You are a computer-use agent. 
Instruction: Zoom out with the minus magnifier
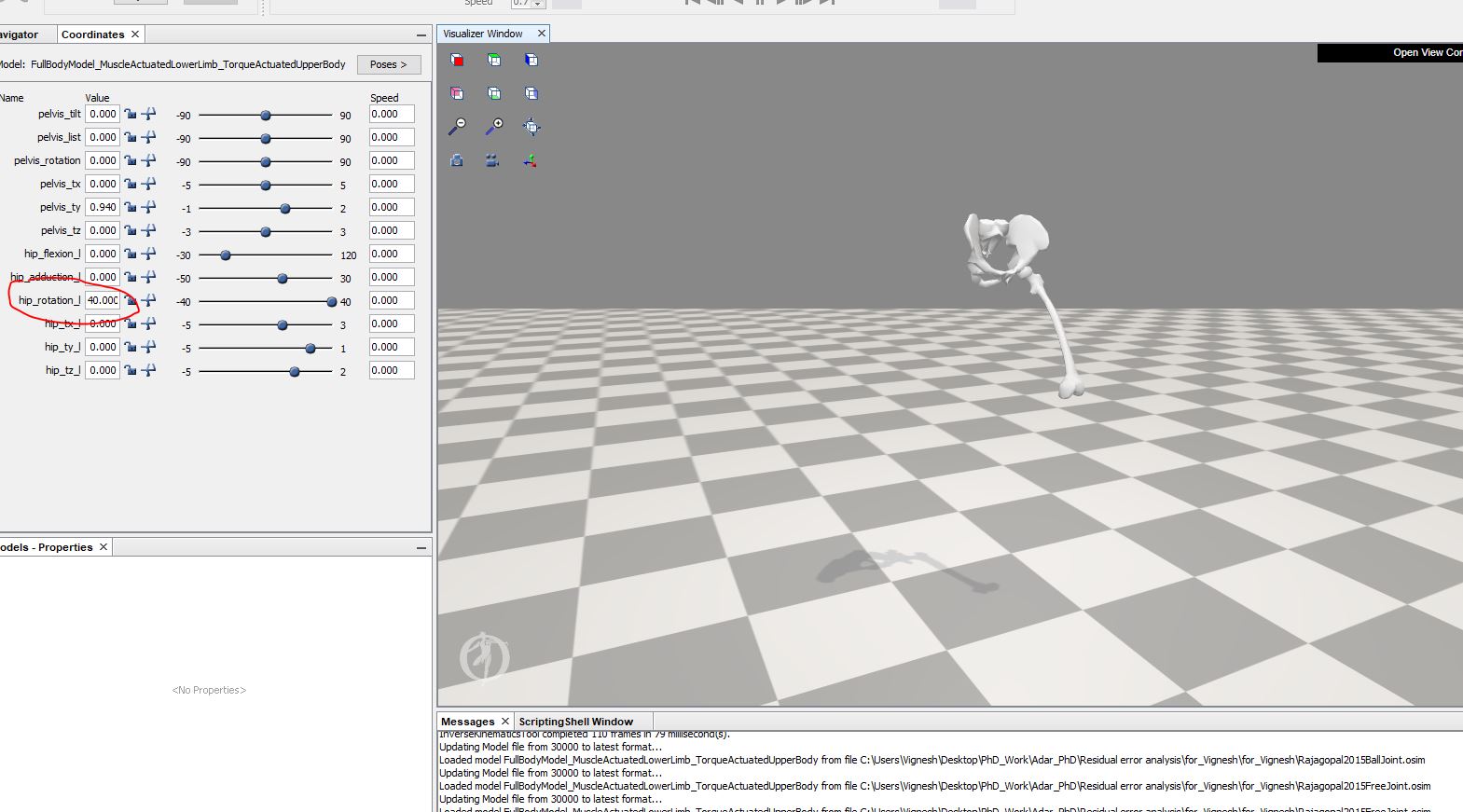pyautogui.click(x=457, y=127)
